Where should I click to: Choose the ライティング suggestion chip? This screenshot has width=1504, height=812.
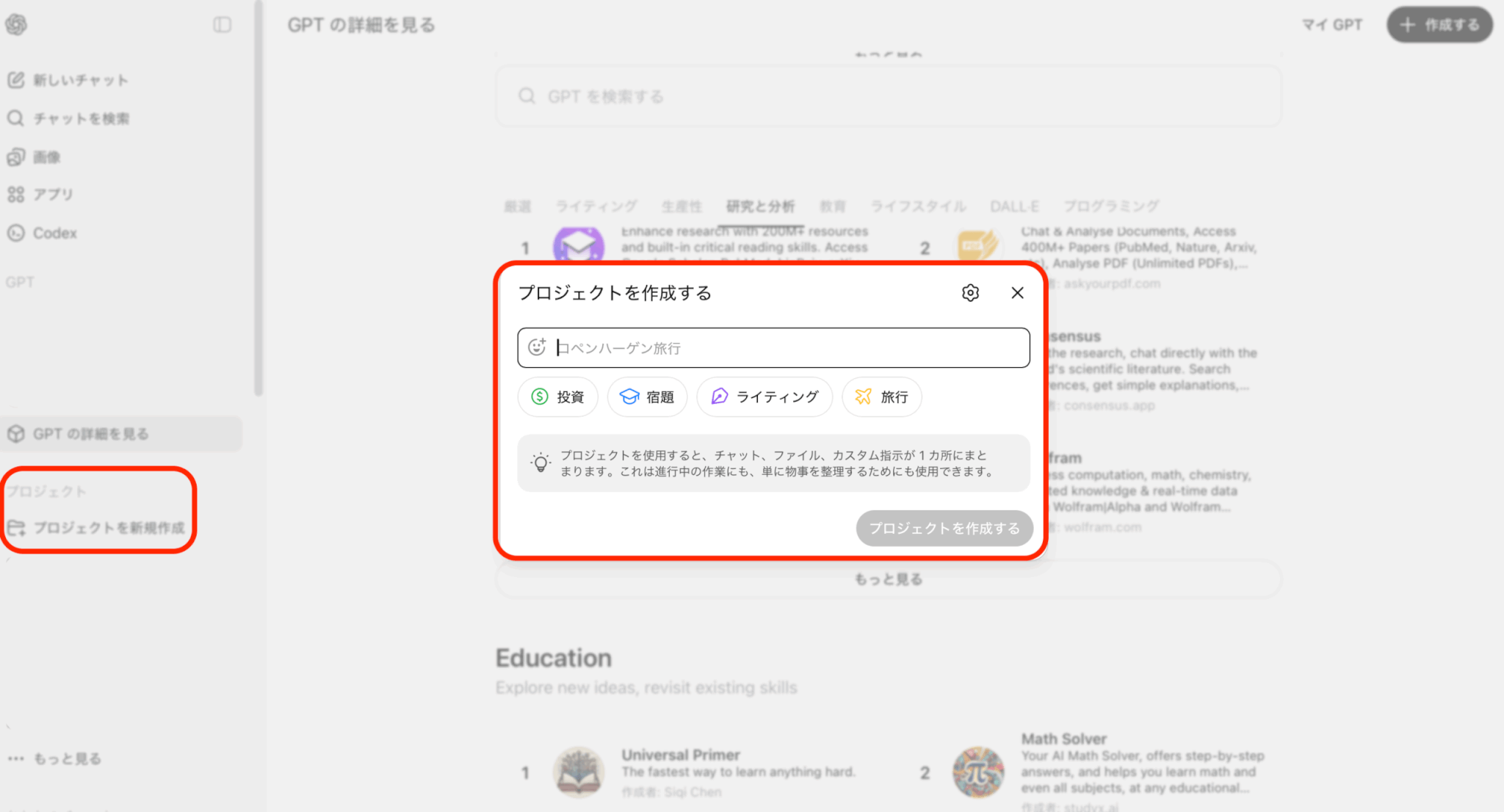(764, 397)
